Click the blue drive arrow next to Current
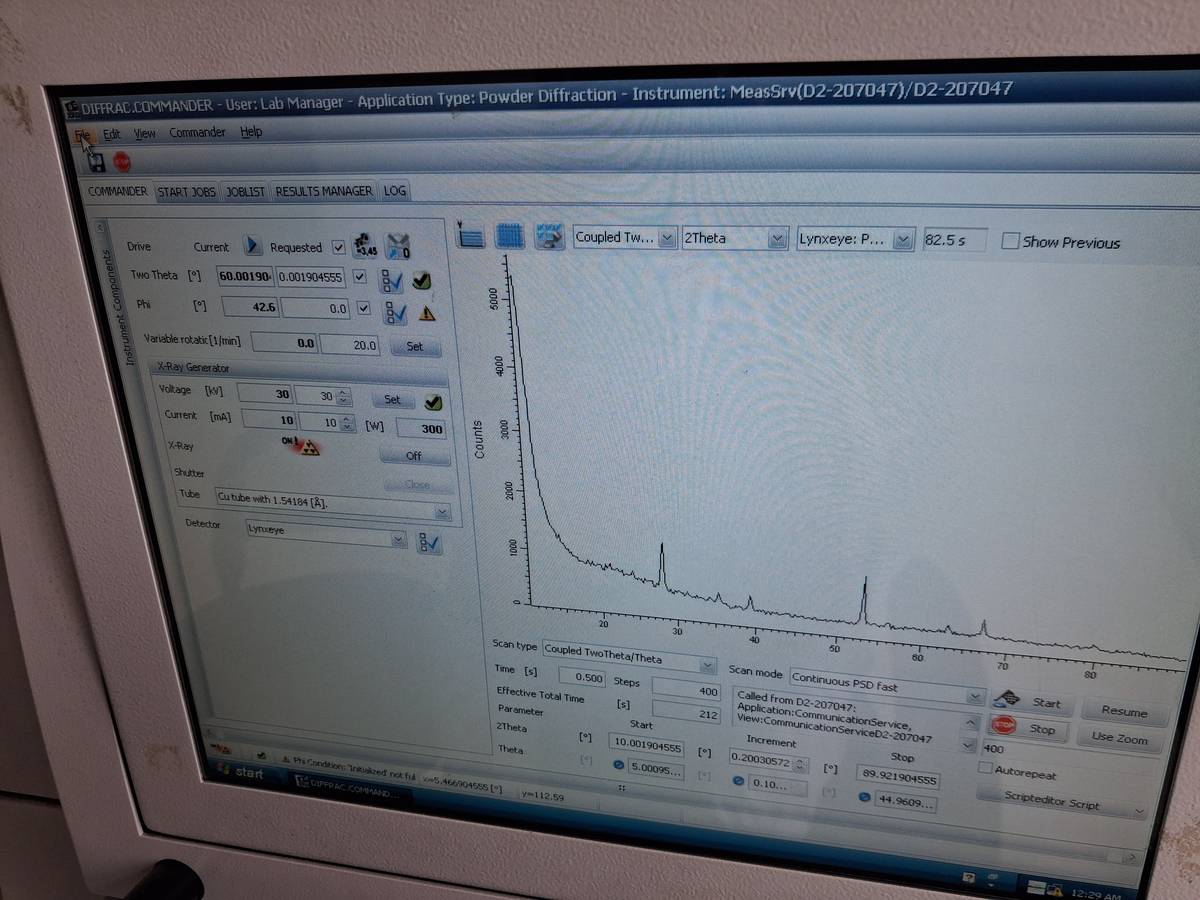1200x900 pixels. coord(252,245)
